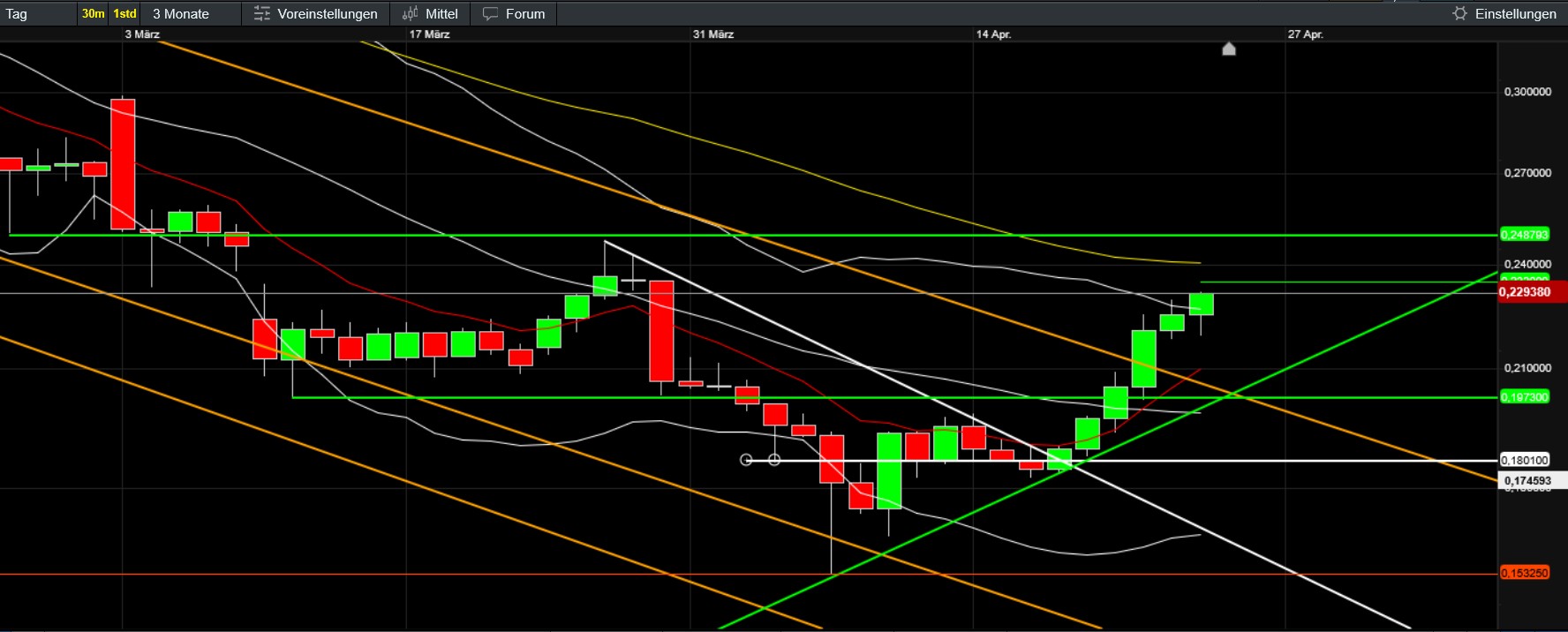Click the right circle handle on white horizontal line
1568x632 pixels.
tap(774, 460)
